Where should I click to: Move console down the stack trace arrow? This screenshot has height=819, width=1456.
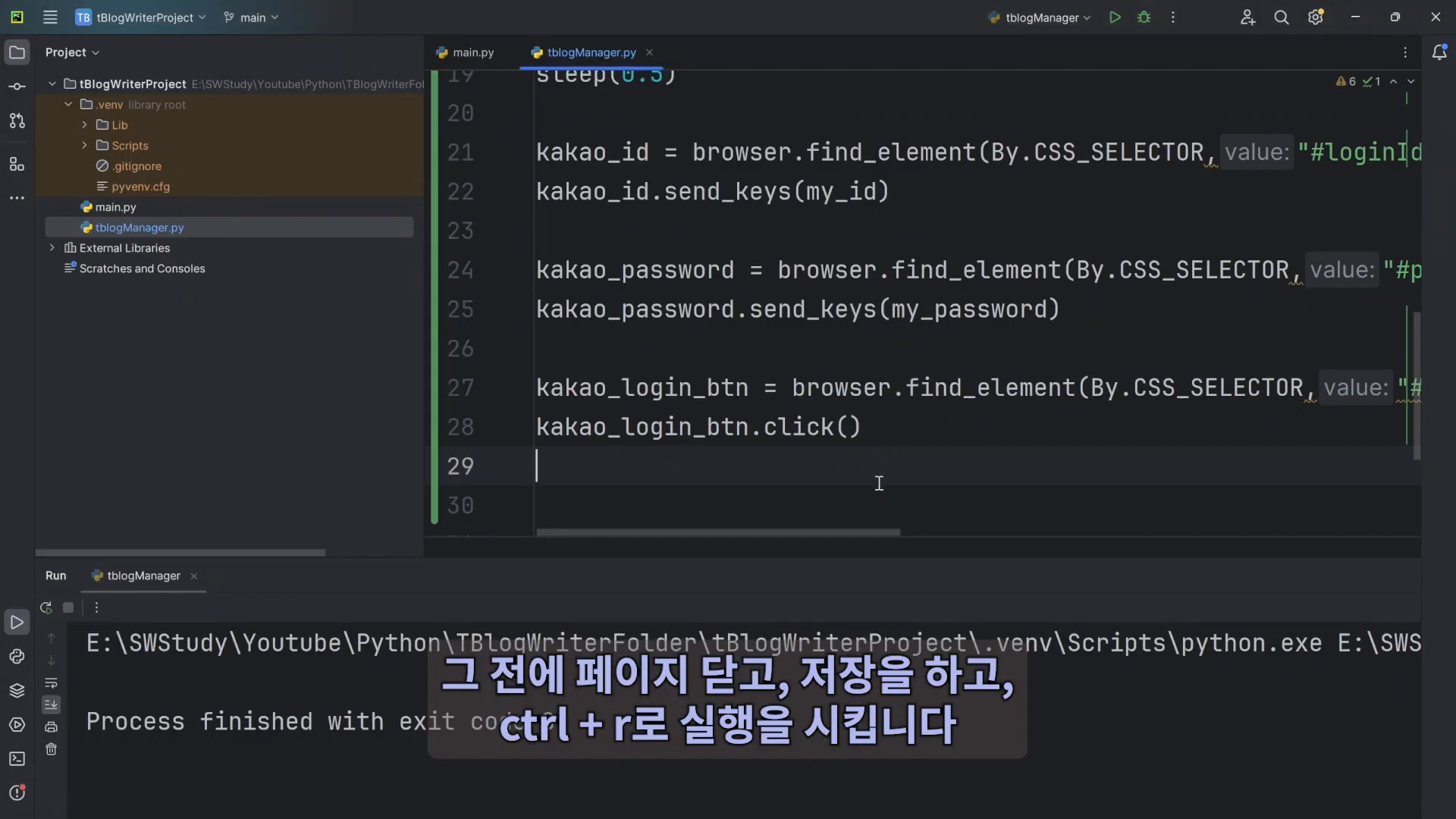click(x=51, y=661)
